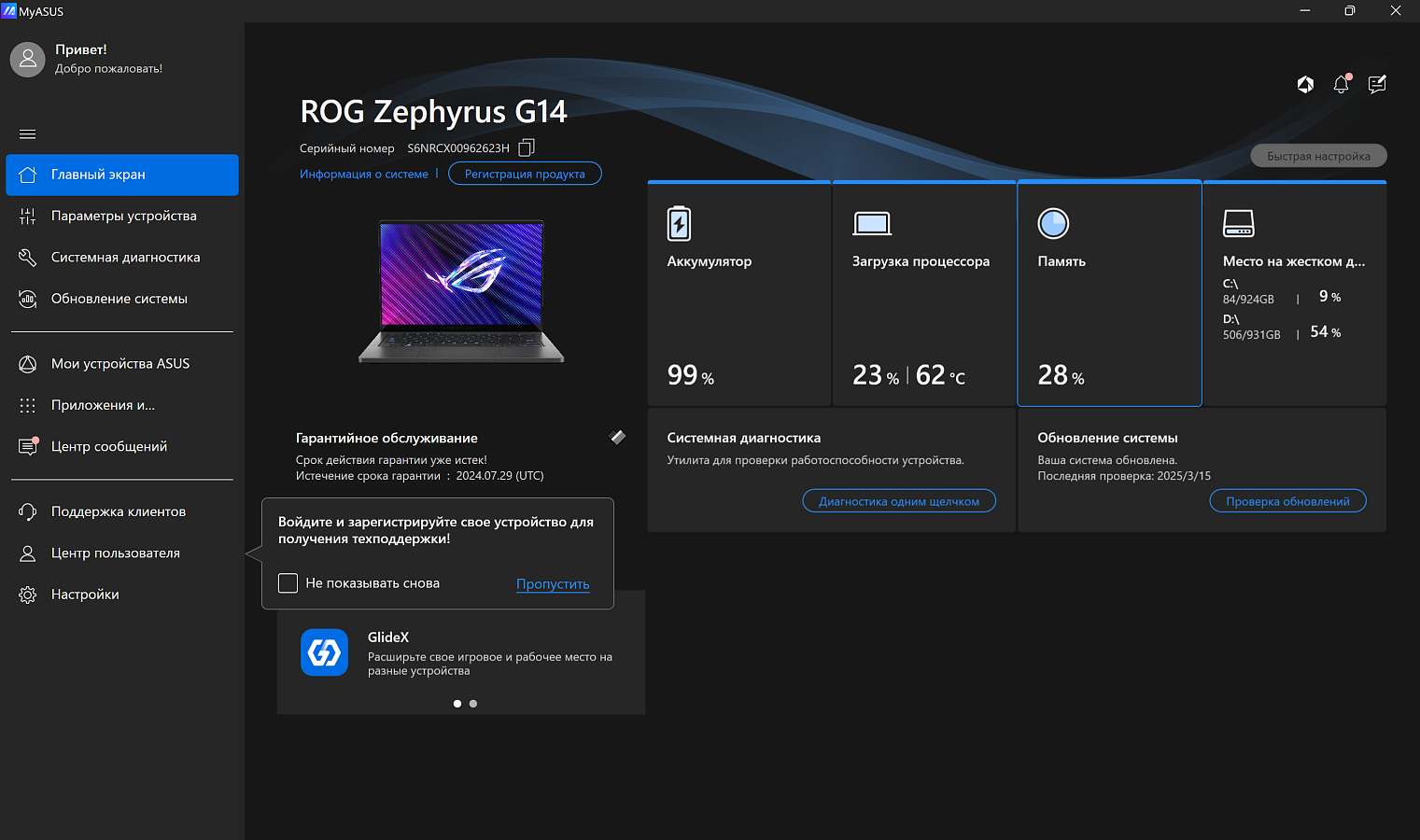Image resolution: width=1420 pixels, height=840 pixels.
Task: Click Проверка обновлений button
Action: tap(1287, 501)
